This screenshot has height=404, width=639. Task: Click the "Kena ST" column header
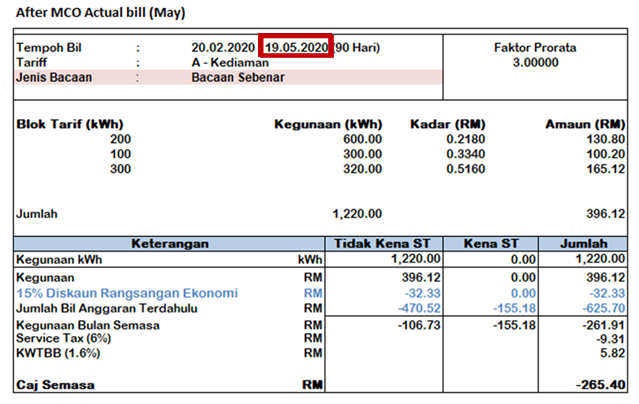pos(491,244)
